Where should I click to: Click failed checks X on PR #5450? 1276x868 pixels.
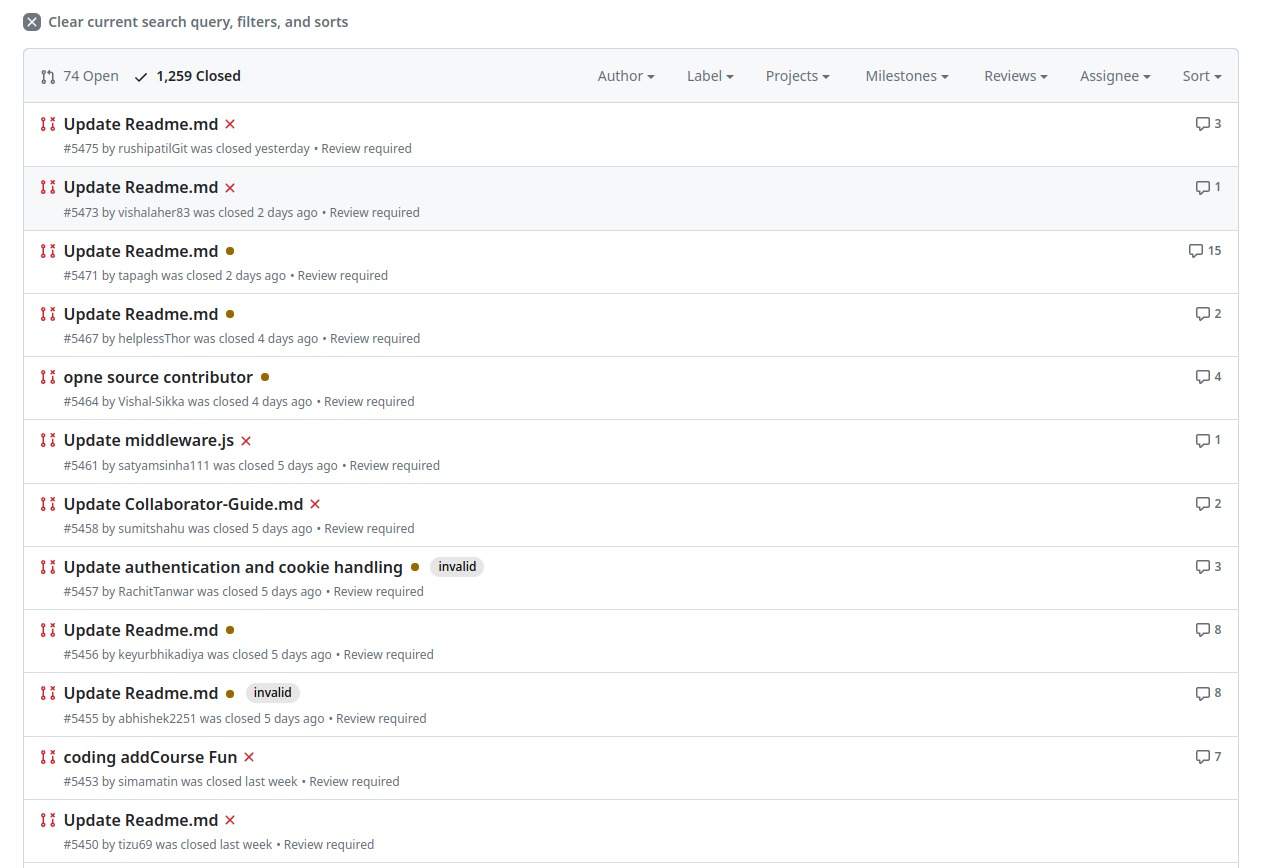(x=230, y=820)
